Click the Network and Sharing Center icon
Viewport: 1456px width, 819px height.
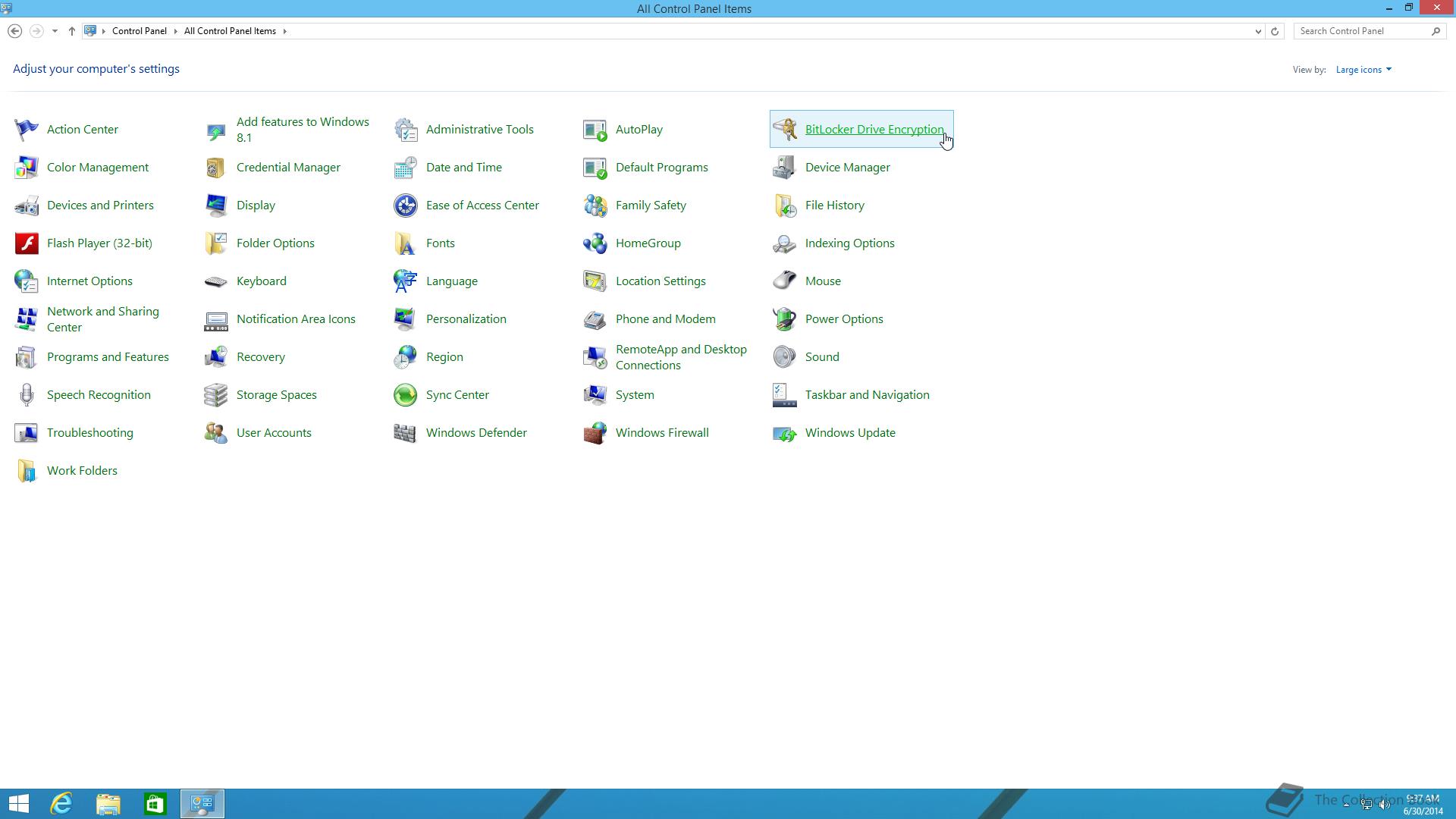(x=27, y=319)
